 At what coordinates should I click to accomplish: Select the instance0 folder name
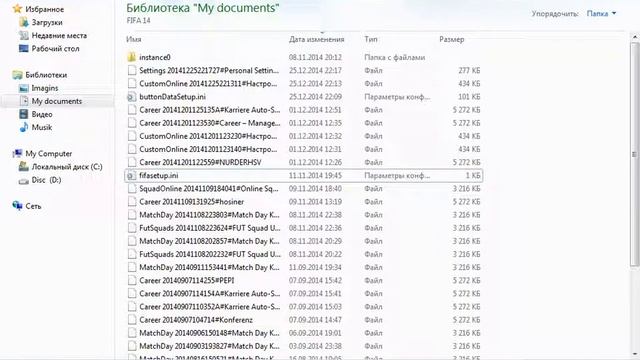(x=155, y=57)
